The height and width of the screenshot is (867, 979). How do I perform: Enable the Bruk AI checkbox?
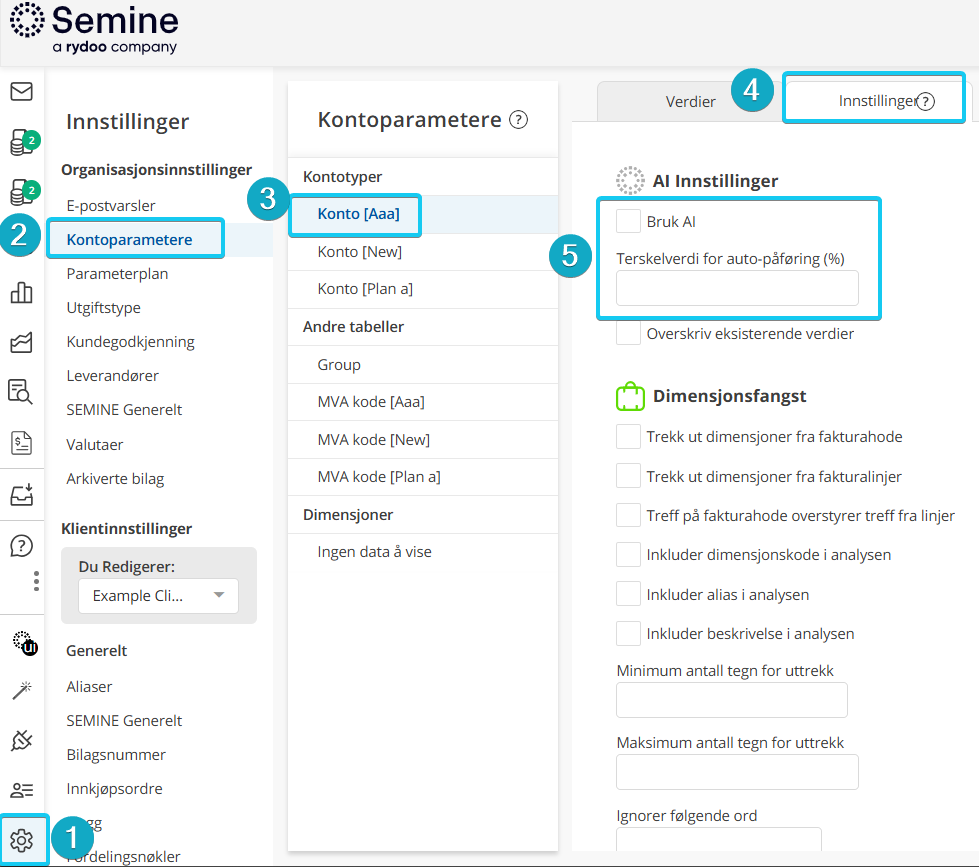pyautogui.click(x=629, y=221)
